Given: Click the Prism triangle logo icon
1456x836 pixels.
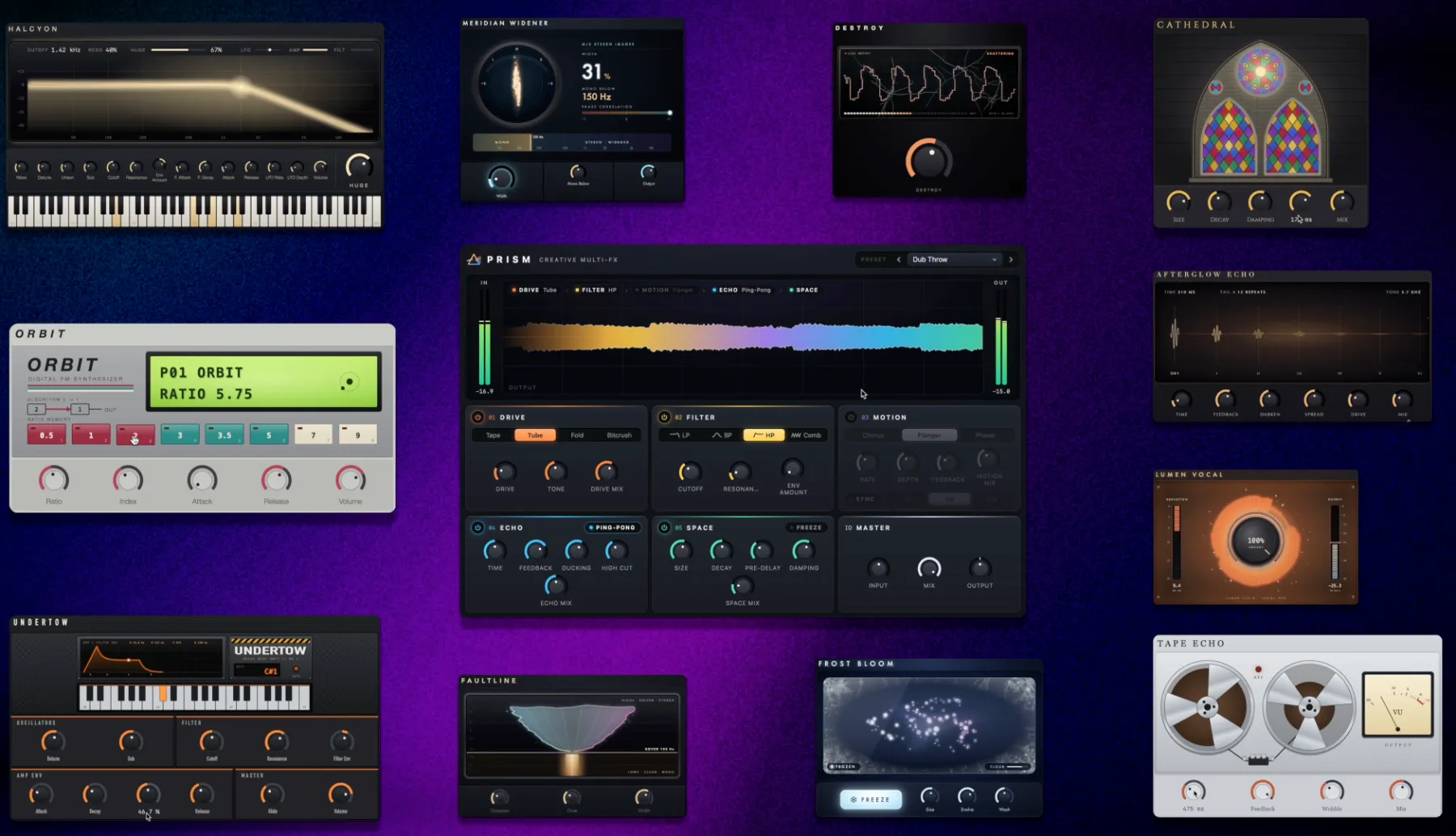Looking at the screenshot, I should 474,259.
